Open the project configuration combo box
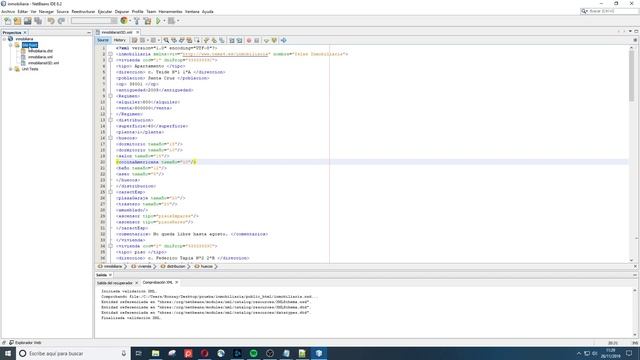This screenshot has width=640, height=360. (94, 21)
